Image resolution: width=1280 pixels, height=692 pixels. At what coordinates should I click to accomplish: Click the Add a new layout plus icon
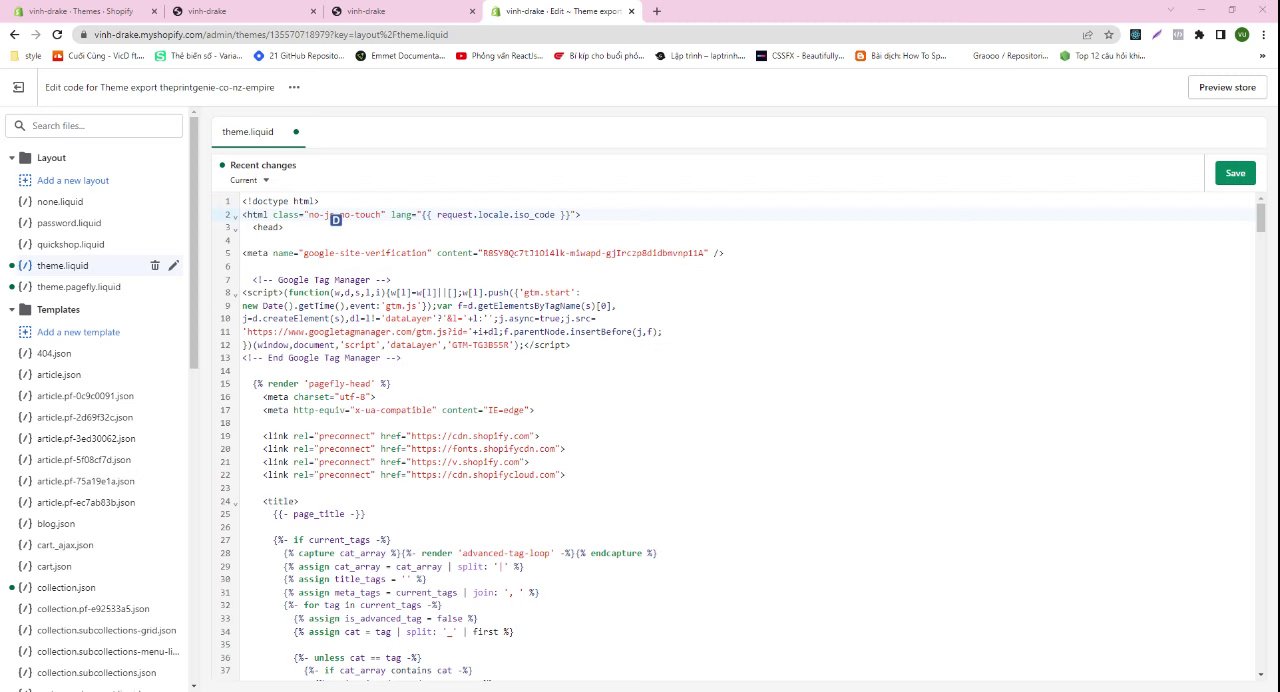click(x=25, y=180)
